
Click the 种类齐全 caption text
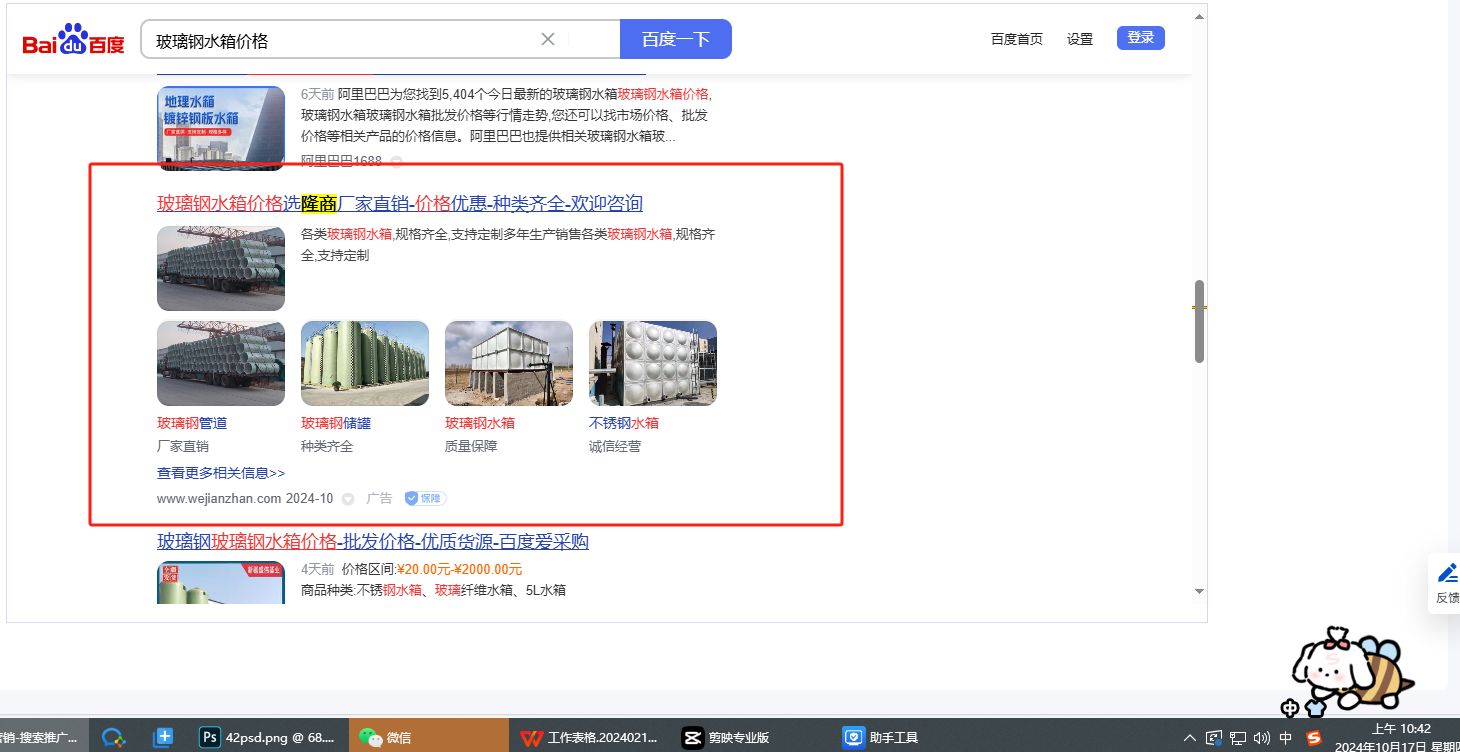click(x=327, y=446)
